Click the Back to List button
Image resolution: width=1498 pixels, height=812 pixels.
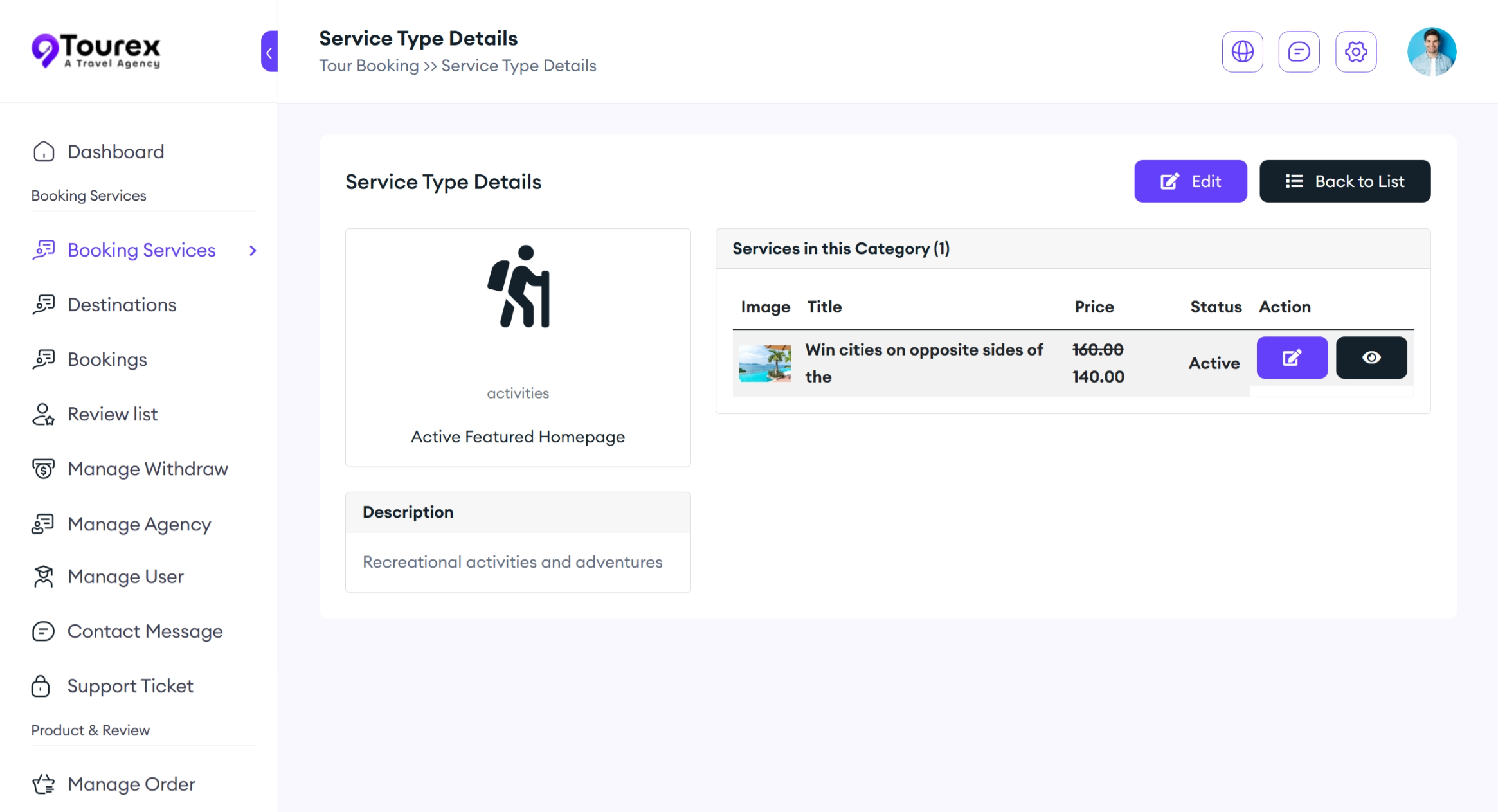coord(1344,181)
